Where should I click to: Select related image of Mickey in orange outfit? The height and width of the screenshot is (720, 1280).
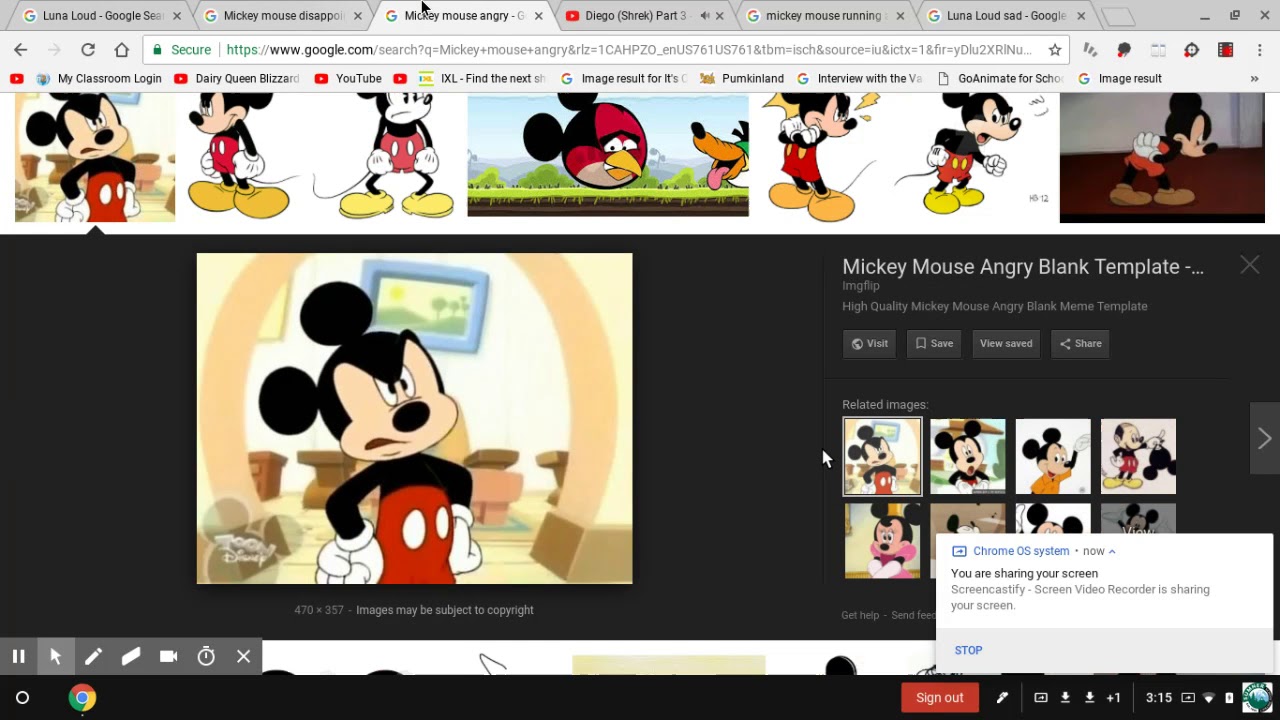1053,456
